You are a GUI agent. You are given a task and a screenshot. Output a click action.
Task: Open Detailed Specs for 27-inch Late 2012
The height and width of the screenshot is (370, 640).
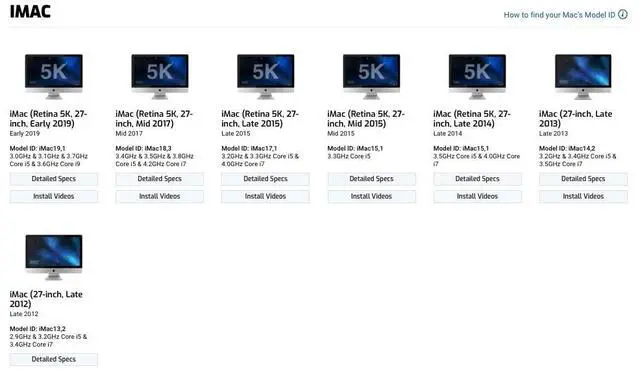(x=53, y=359)
